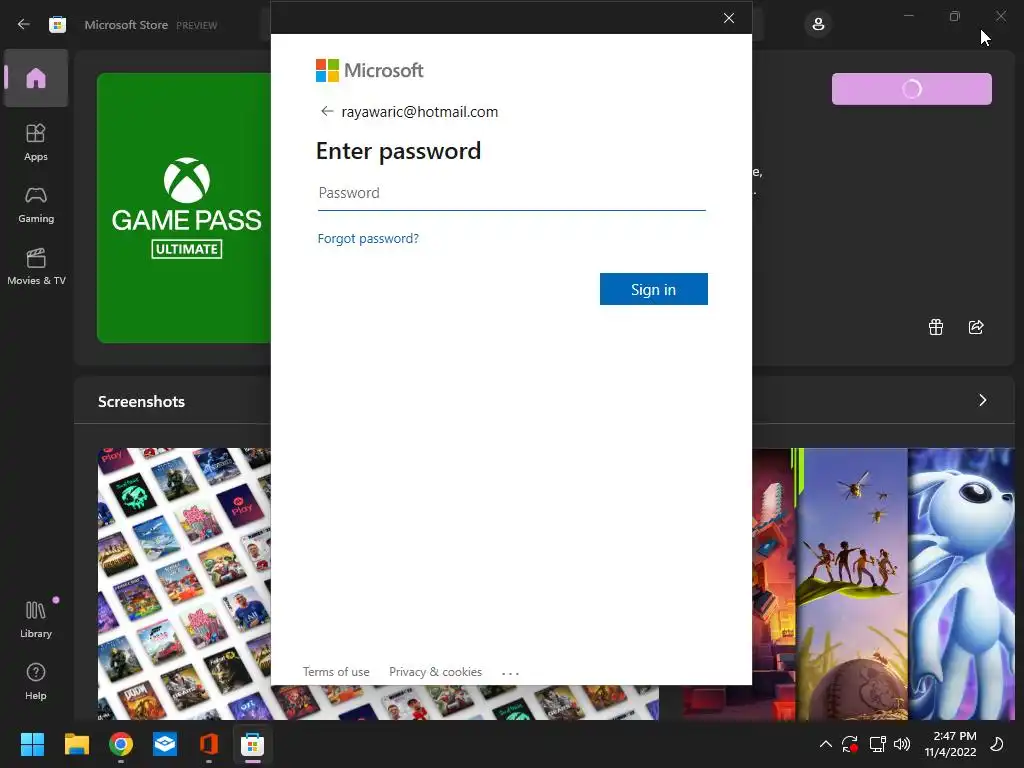Screen dimensions: 1024x768
Task: Open Help in the Store sidebar
Action: [36, 681]
